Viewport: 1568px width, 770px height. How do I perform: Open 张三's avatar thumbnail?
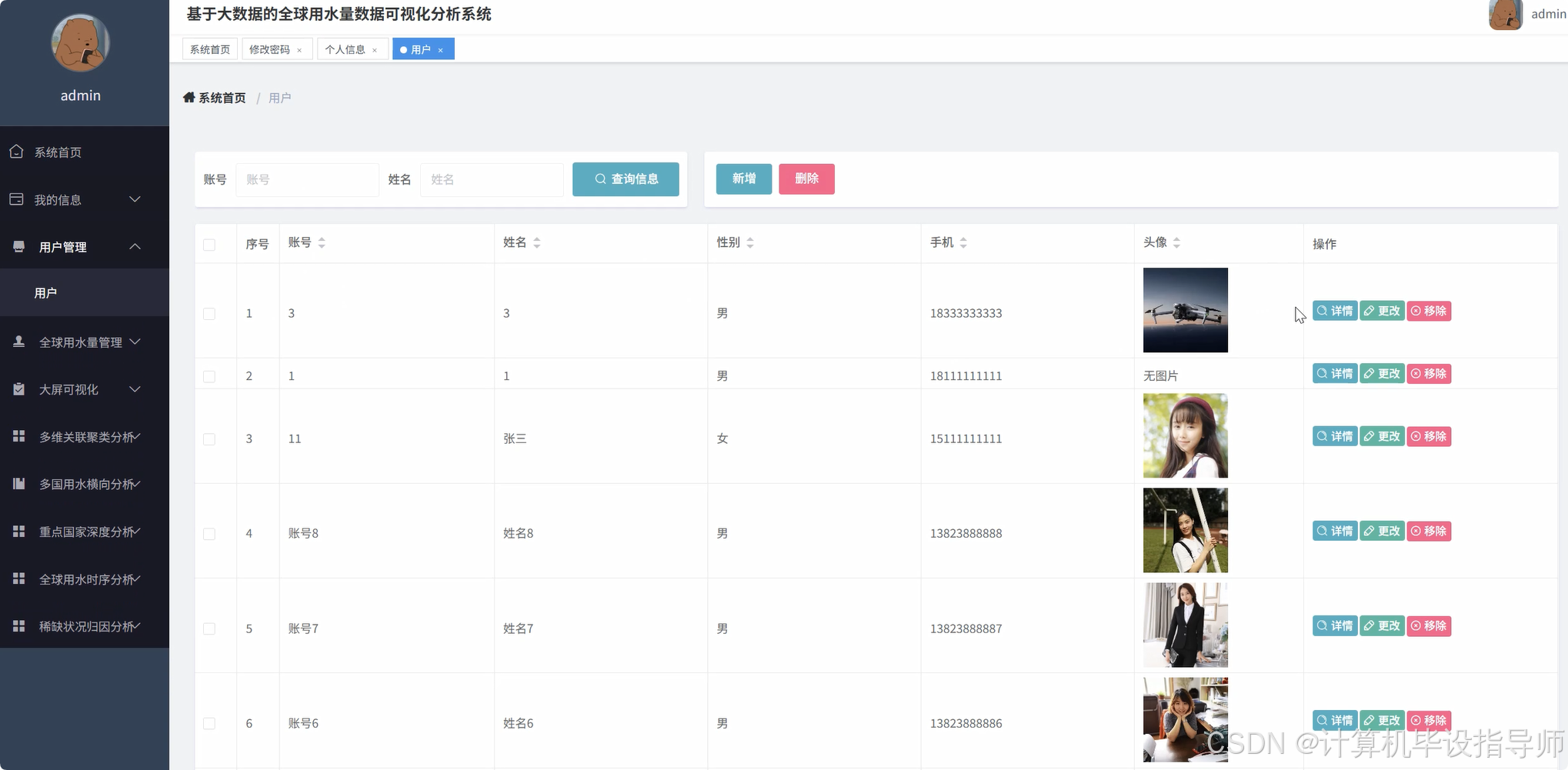[1186, 436]
